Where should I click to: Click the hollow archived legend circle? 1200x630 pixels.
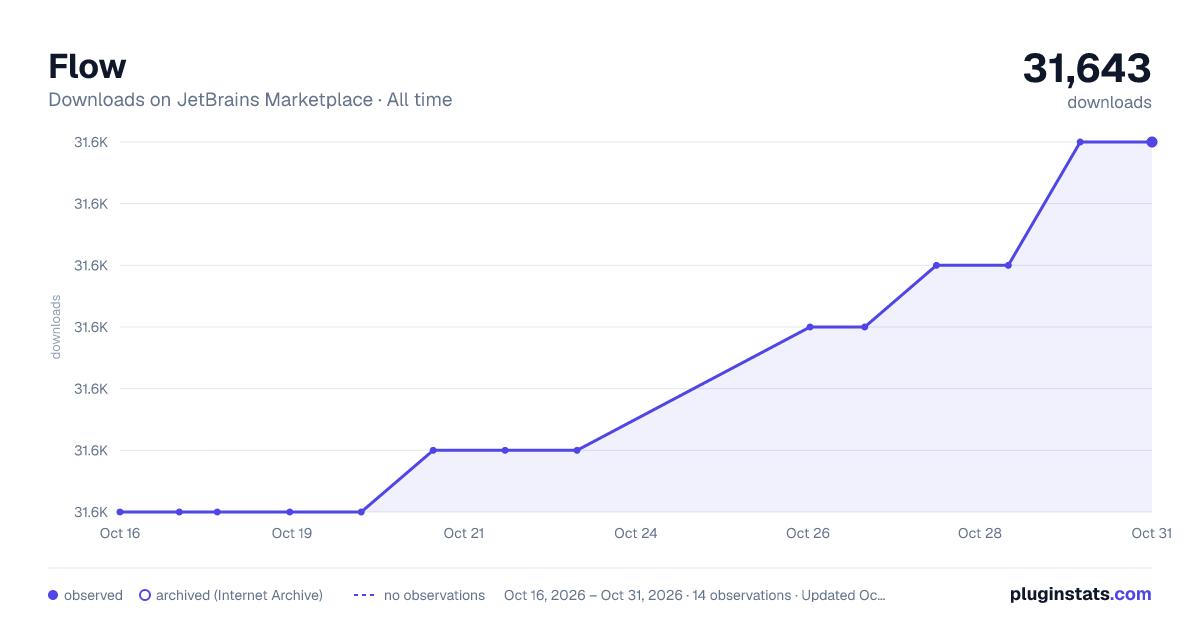point(145,595)
